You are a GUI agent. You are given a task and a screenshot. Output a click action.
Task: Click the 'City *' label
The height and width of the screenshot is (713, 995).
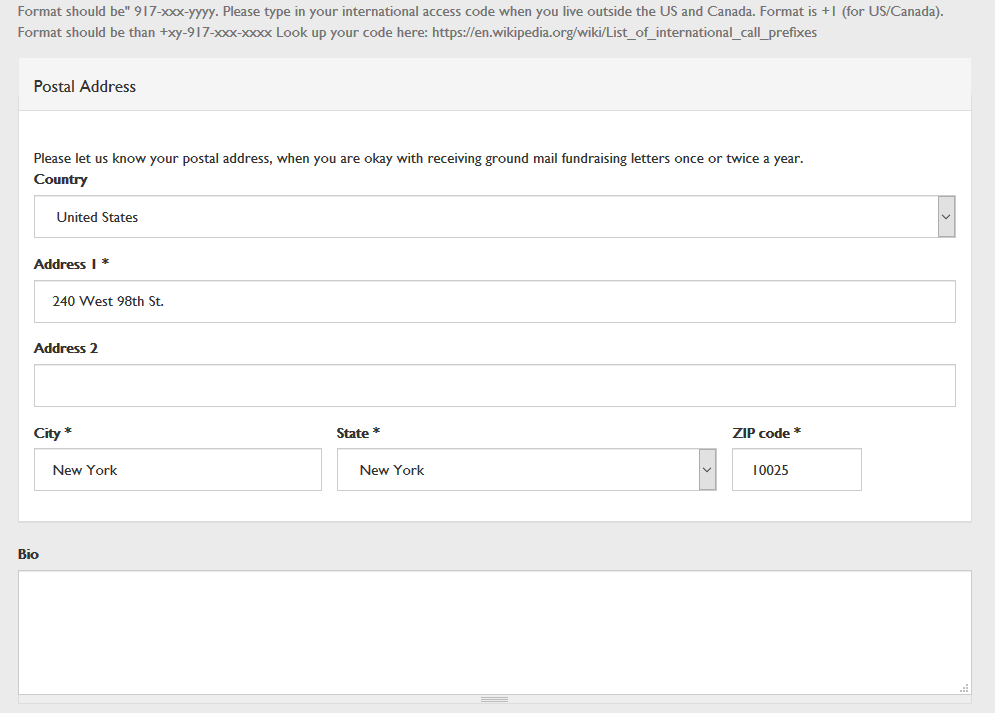[53, 433]
